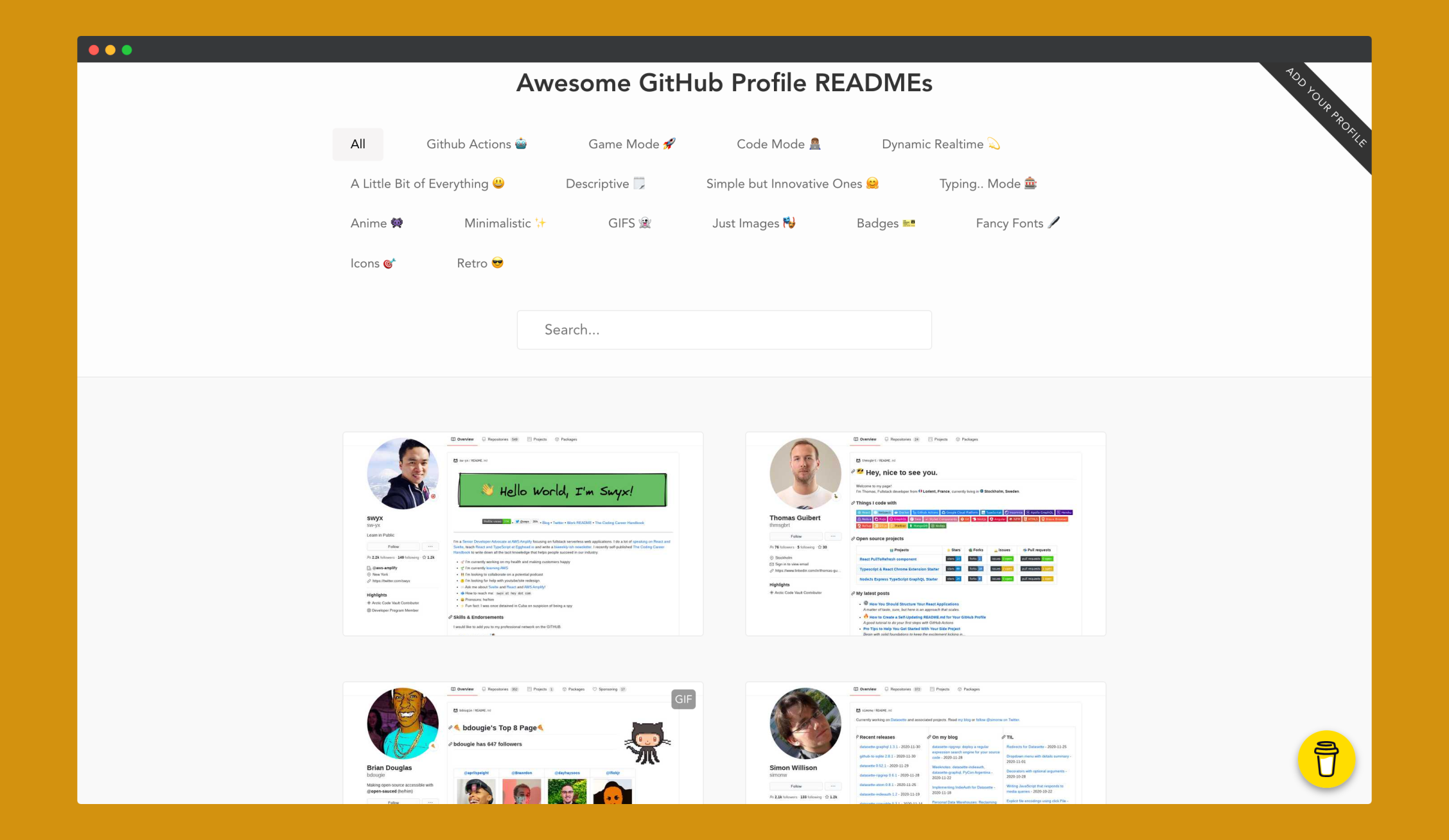
Task: Select the 'All' filter tab
Action: (x=358, y=144)
